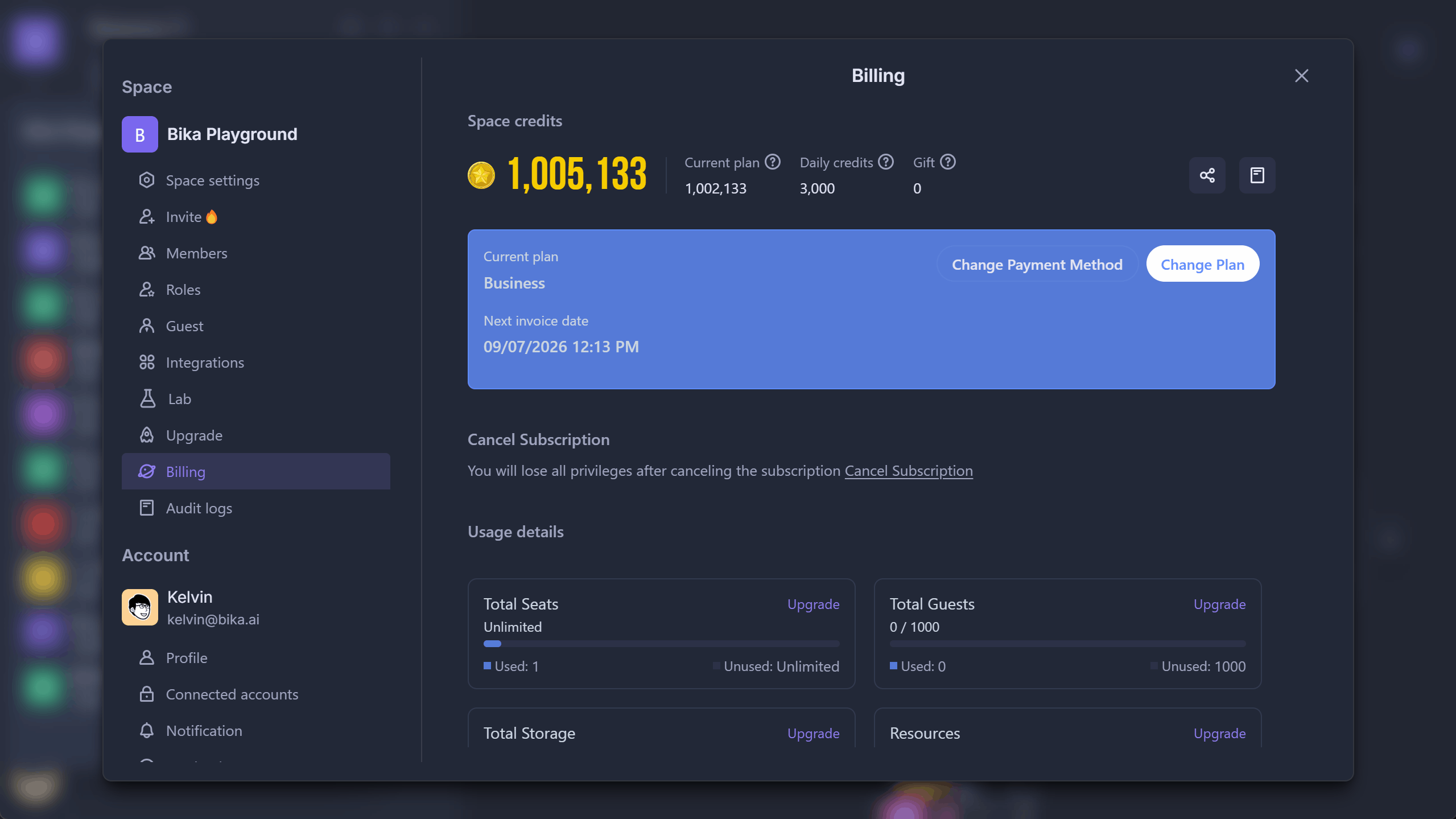Open Connected accounts via its lock icon
The height and width of the screenshot is (819, 1456).
point(147,694)
